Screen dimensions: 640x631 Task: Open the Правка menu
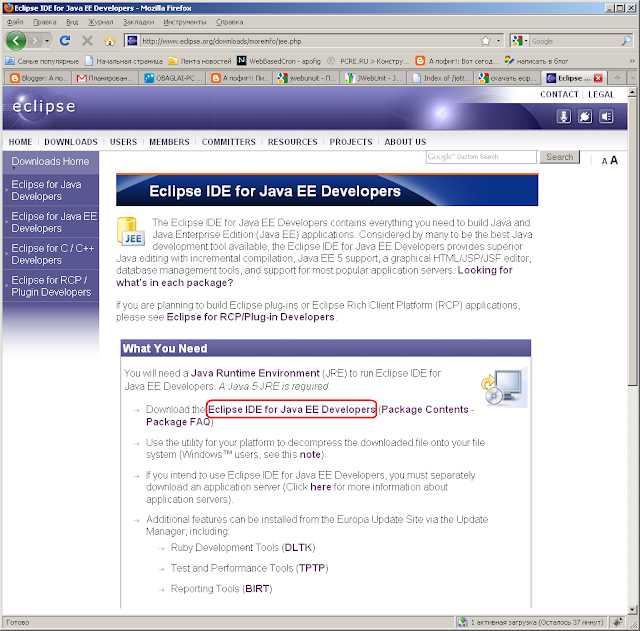44,22
